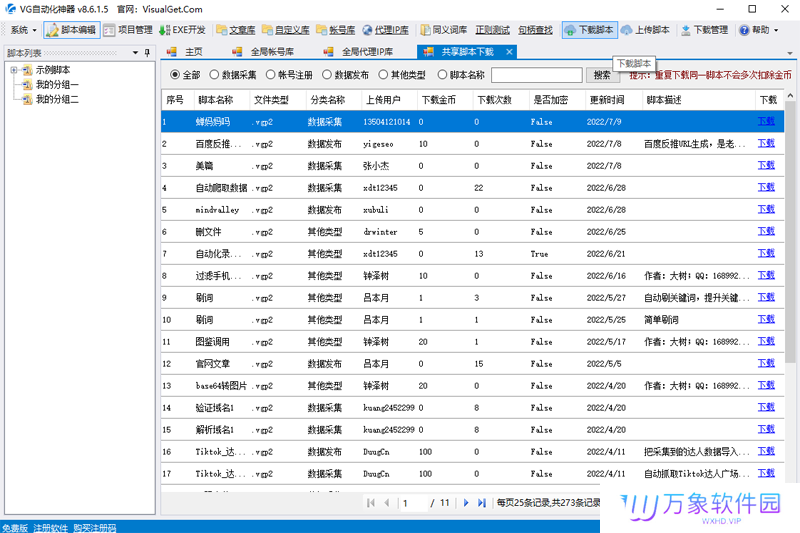Download the 官网文章 script in row 12

[x=766, y=363]
